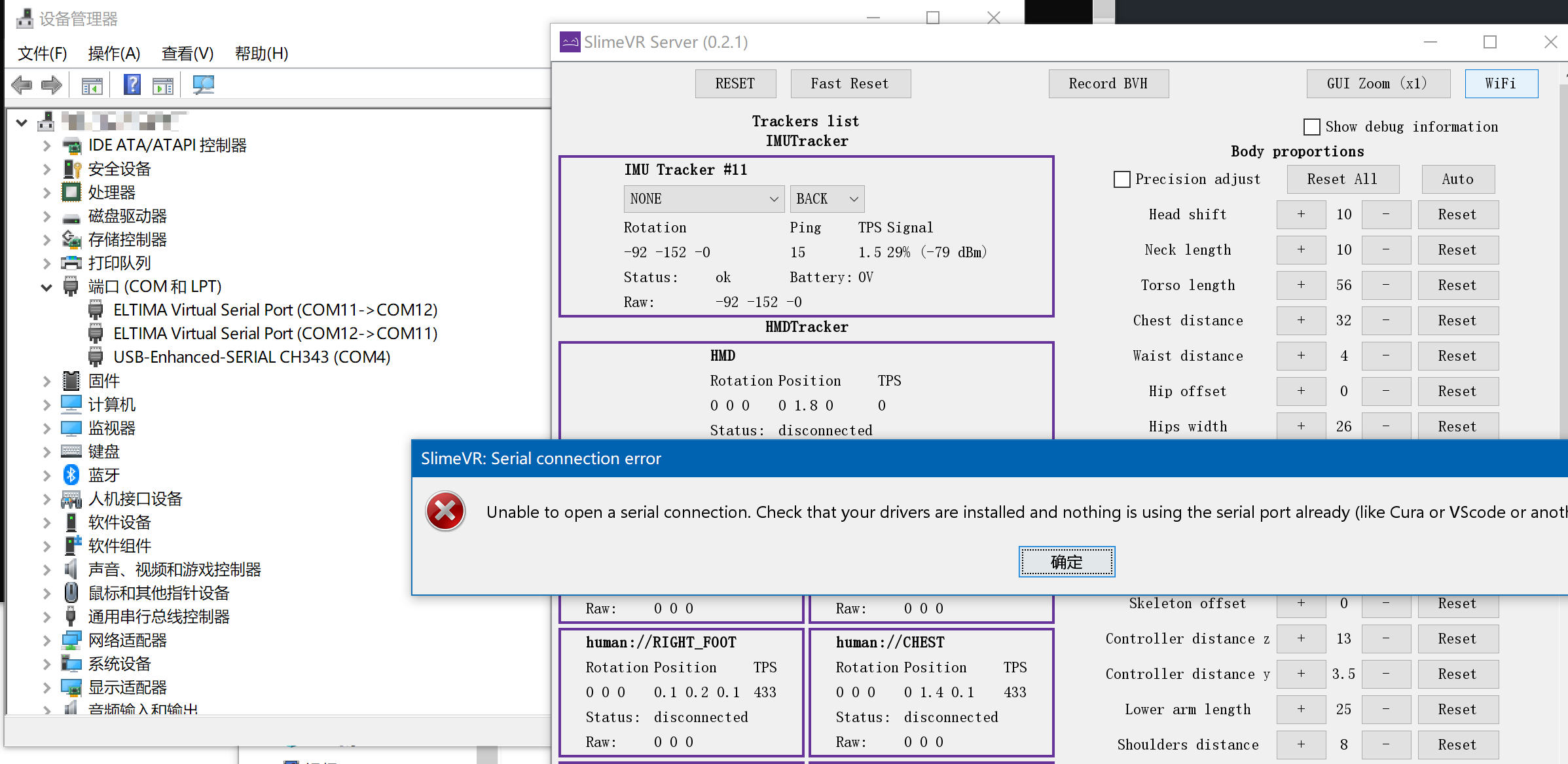Open the 文件(F) menu
The width and height of the screenshot is (1568, 764).
pos(43,53)
